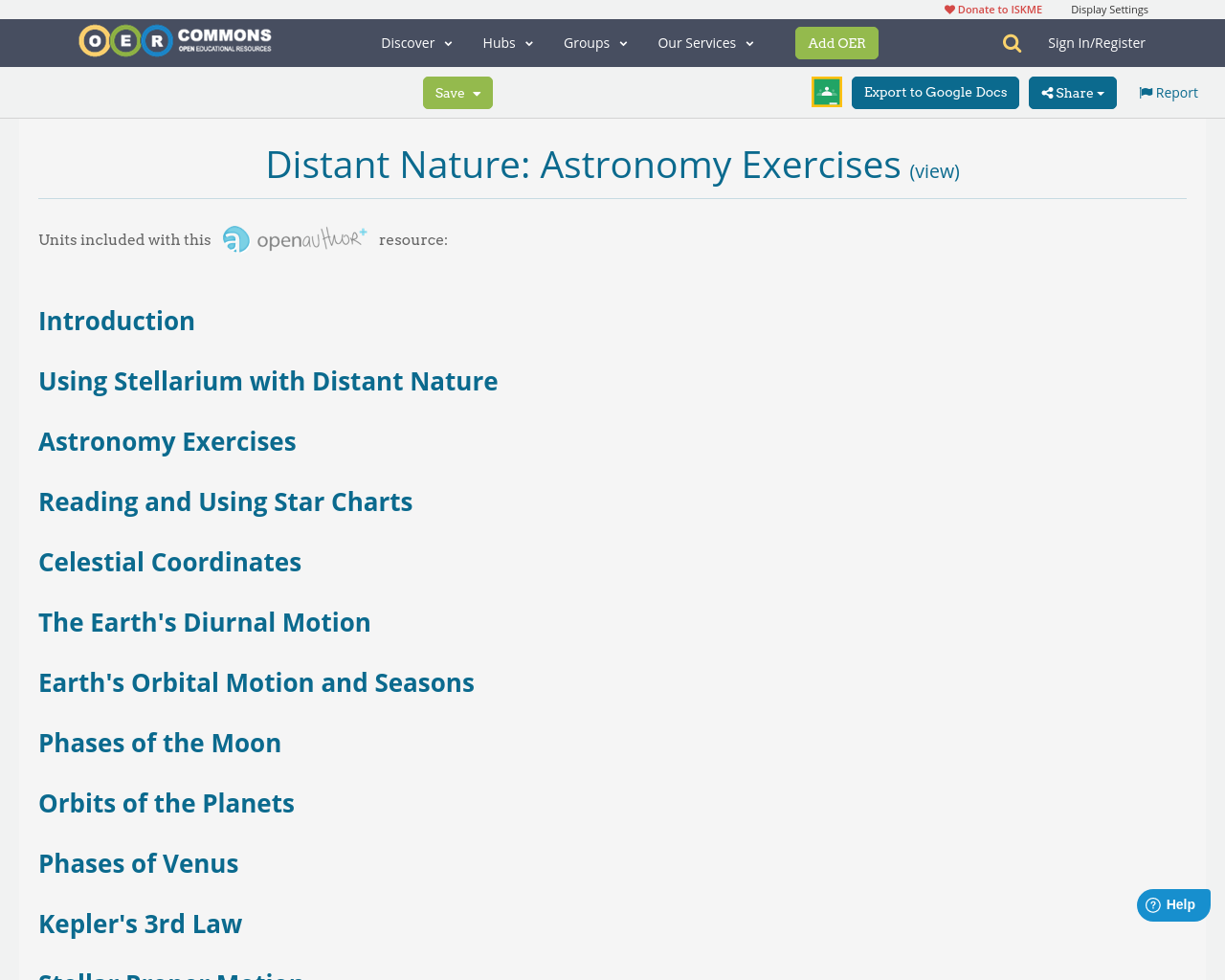The image size is (1225, 980).
Task: Click the Add OER button
Action: click(x=836, y=42)
